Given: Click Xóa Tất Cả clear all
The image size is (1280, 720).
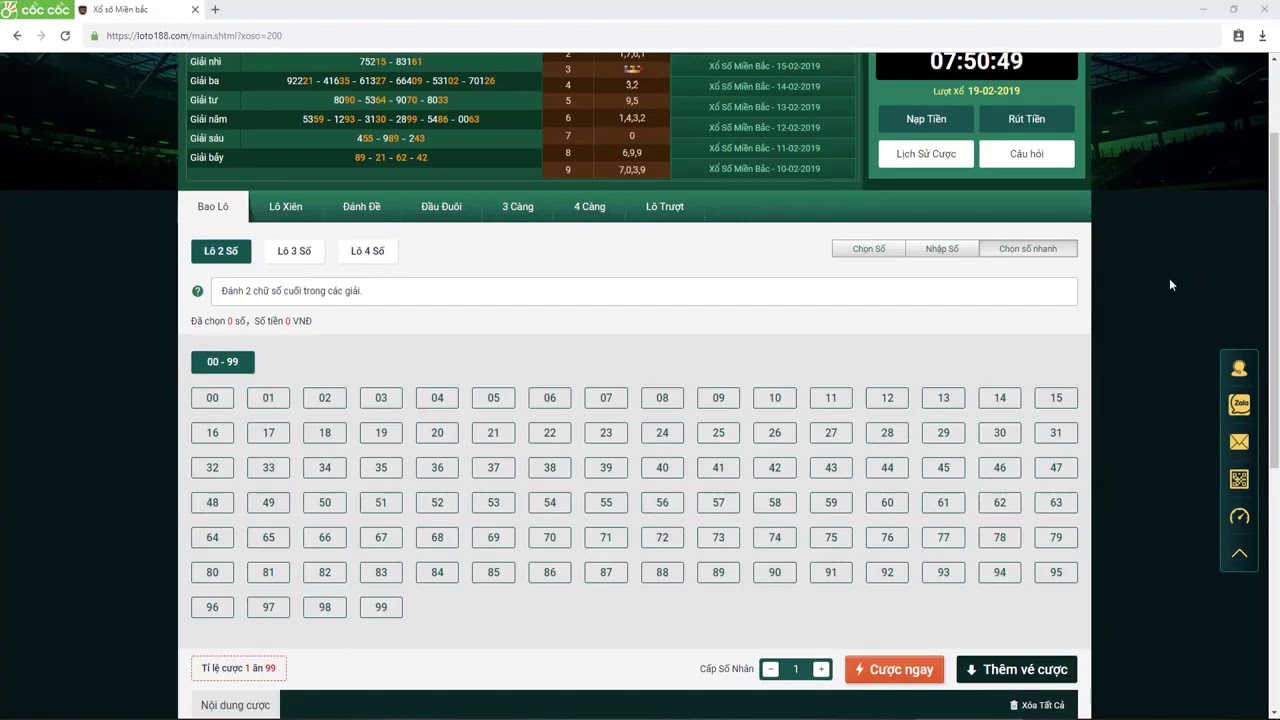Looking at the screenshot, I should tap(1037, 705).
